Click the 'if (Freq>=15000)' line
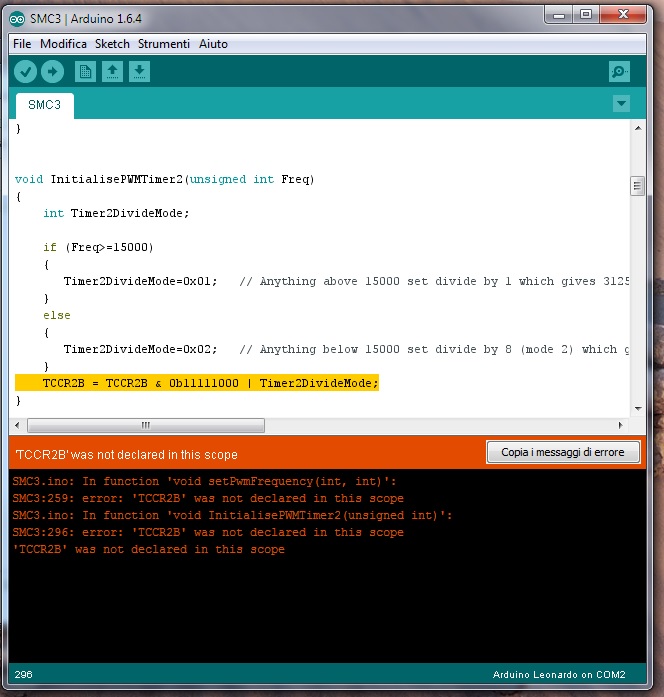664x697 pixels. (98, 247)
